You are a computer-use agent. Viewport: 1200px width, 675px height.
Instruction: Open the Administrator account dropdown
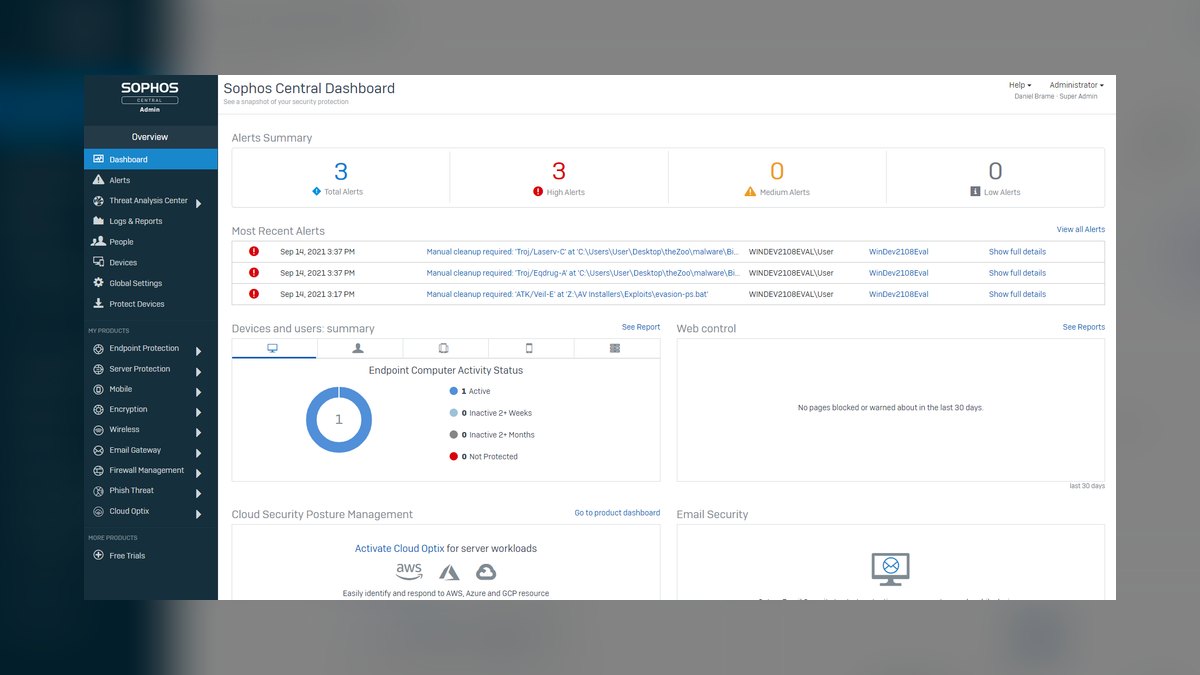point(1076,85)
